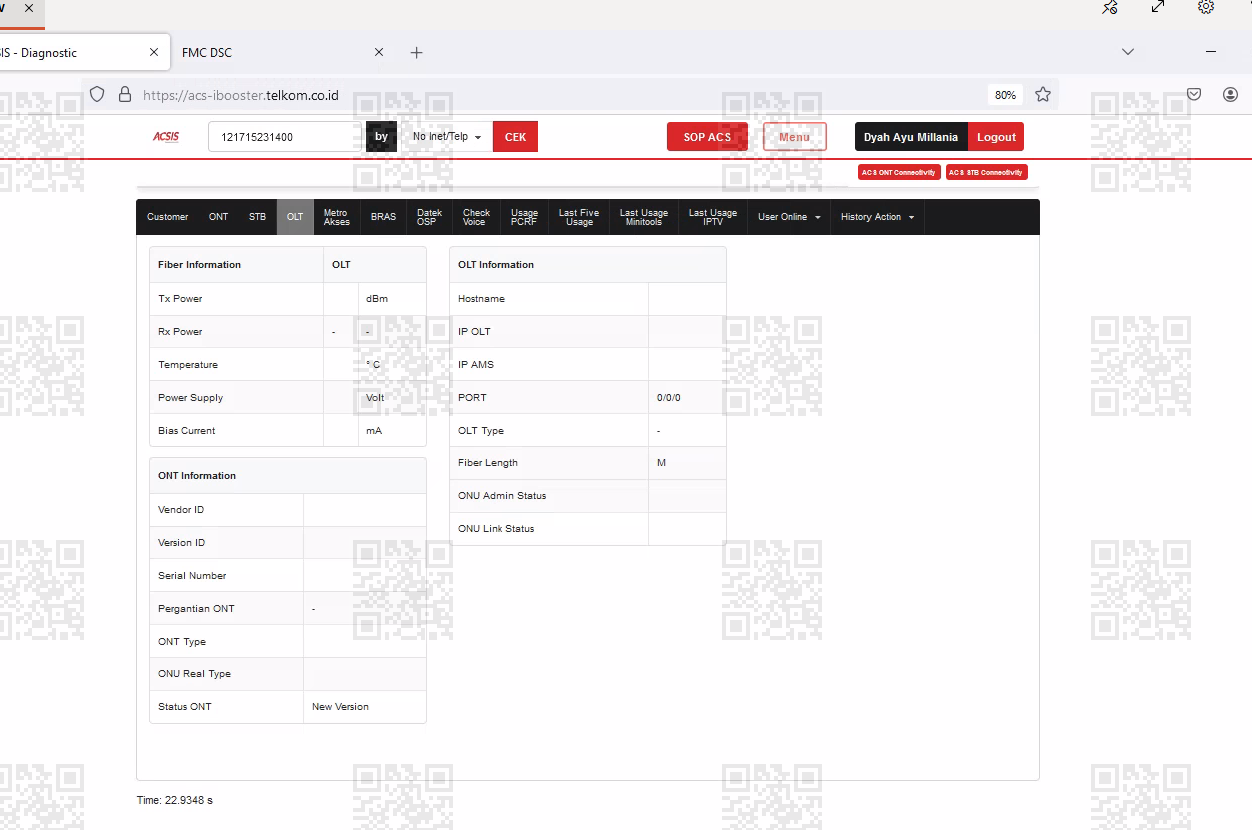Viewport: 1252px width, 830px height.
Task: Open the BRAS tab
Action: [x=383, y=217]
